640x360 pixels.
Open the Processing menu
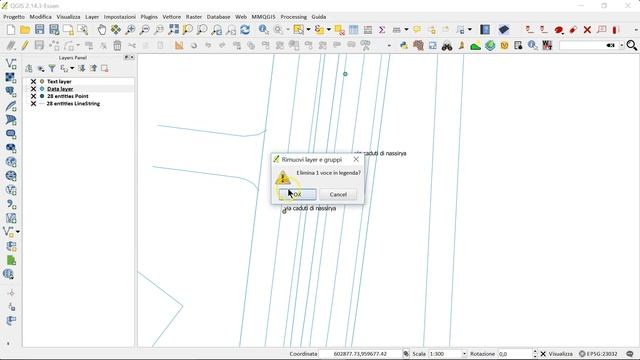293,17
